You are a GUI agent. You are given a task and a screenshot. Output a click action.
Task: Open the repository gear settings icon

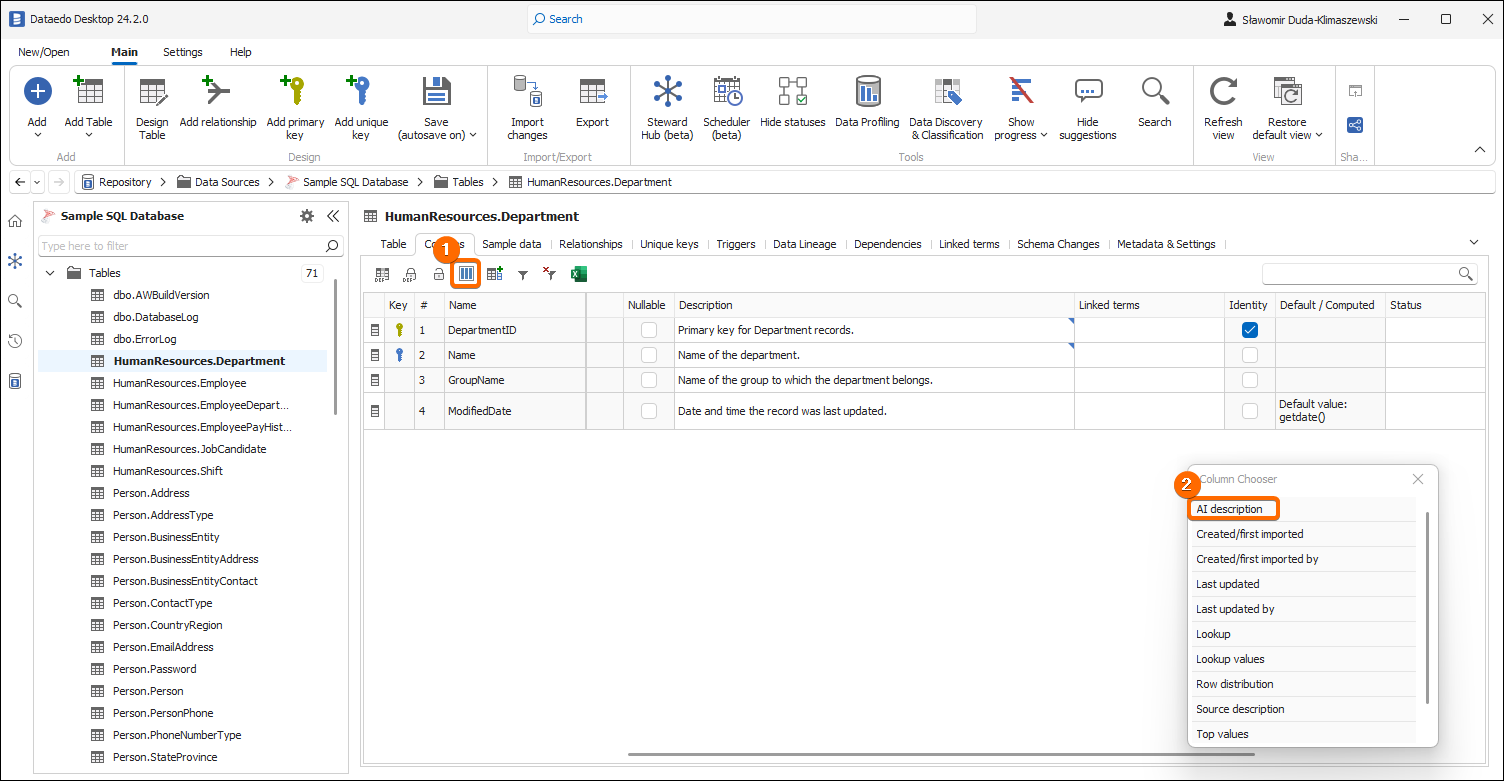pos(307,216)
